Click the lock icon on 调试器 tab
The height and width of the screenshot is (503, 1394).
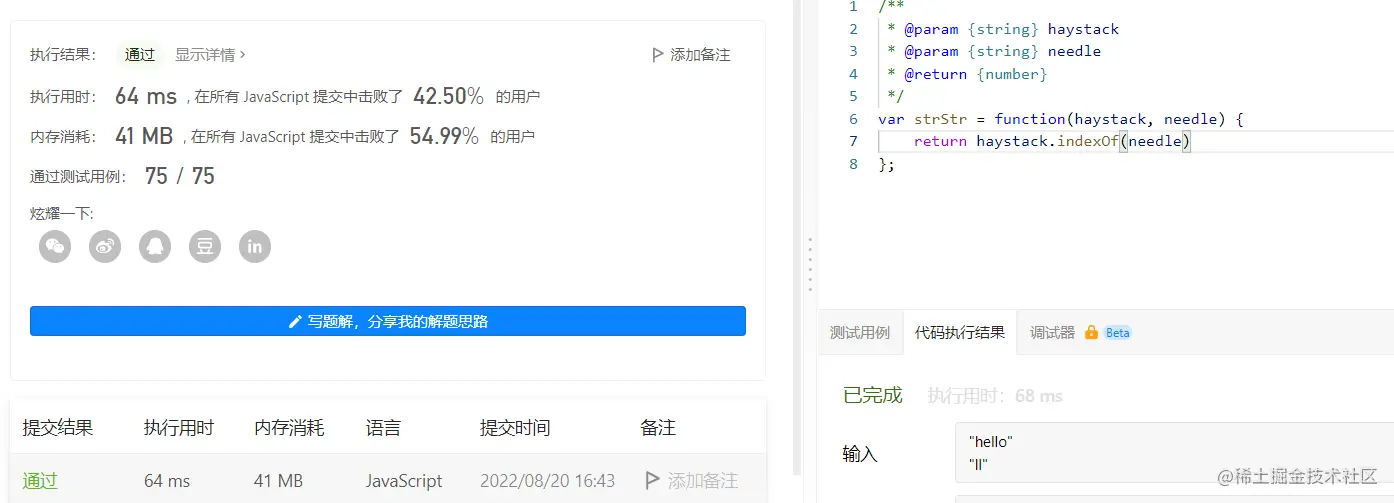[x=1091, y=332]
